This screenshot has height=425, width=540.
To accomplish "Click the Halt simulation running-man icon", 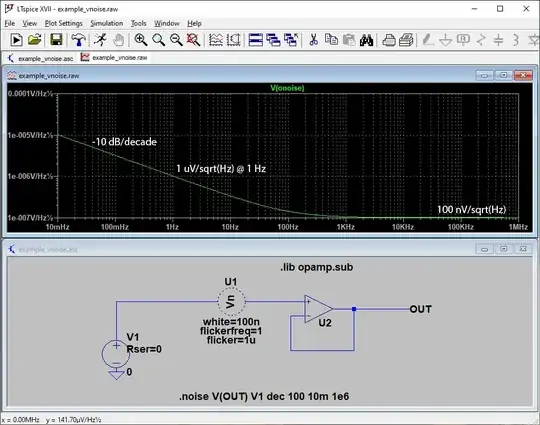I will pos(100,40).
